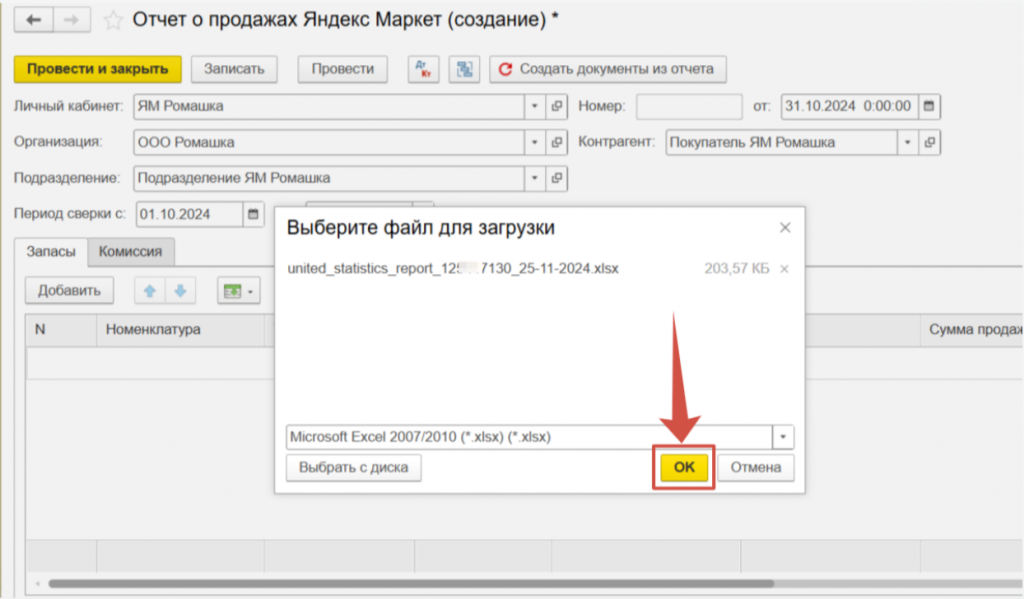Viewport: 1024px width, 599px height.
Task: Open the Организация record via open icon
Action: coord(557,142)
